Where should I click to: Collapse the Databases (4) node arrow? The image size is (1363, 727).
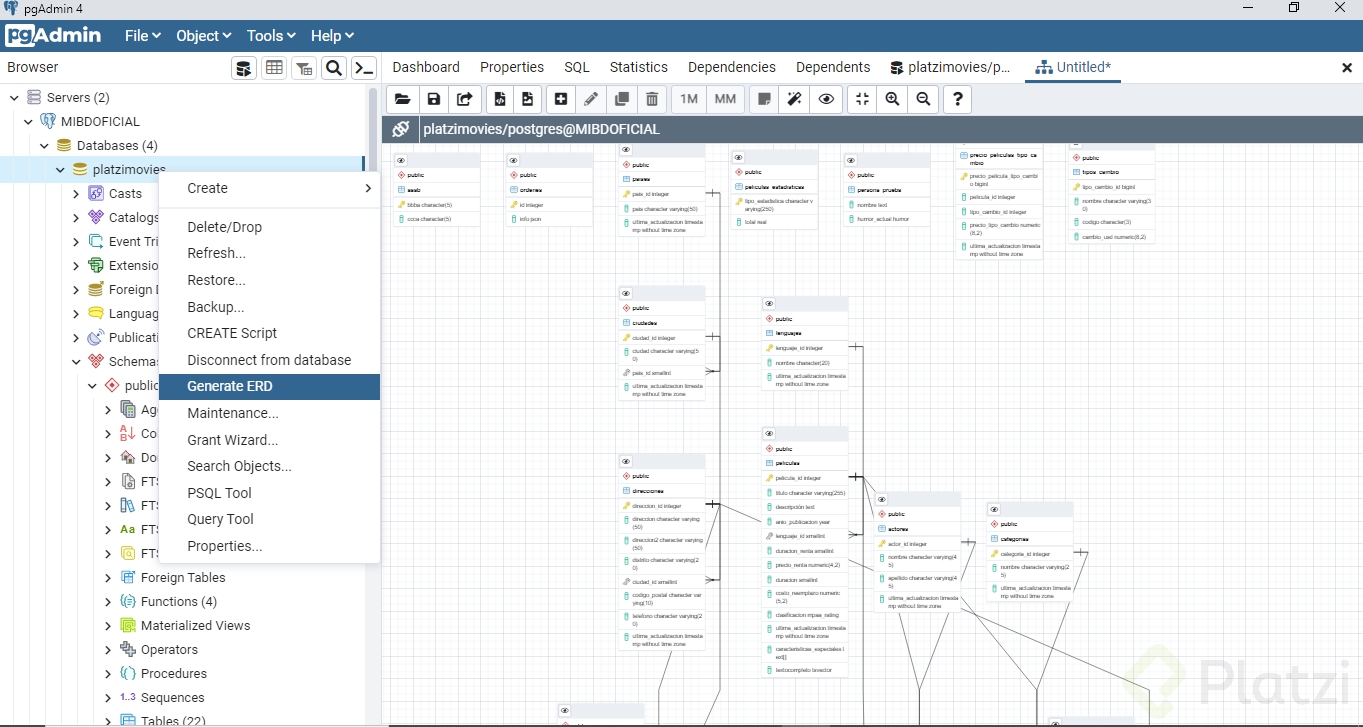(x=45, y=146)
